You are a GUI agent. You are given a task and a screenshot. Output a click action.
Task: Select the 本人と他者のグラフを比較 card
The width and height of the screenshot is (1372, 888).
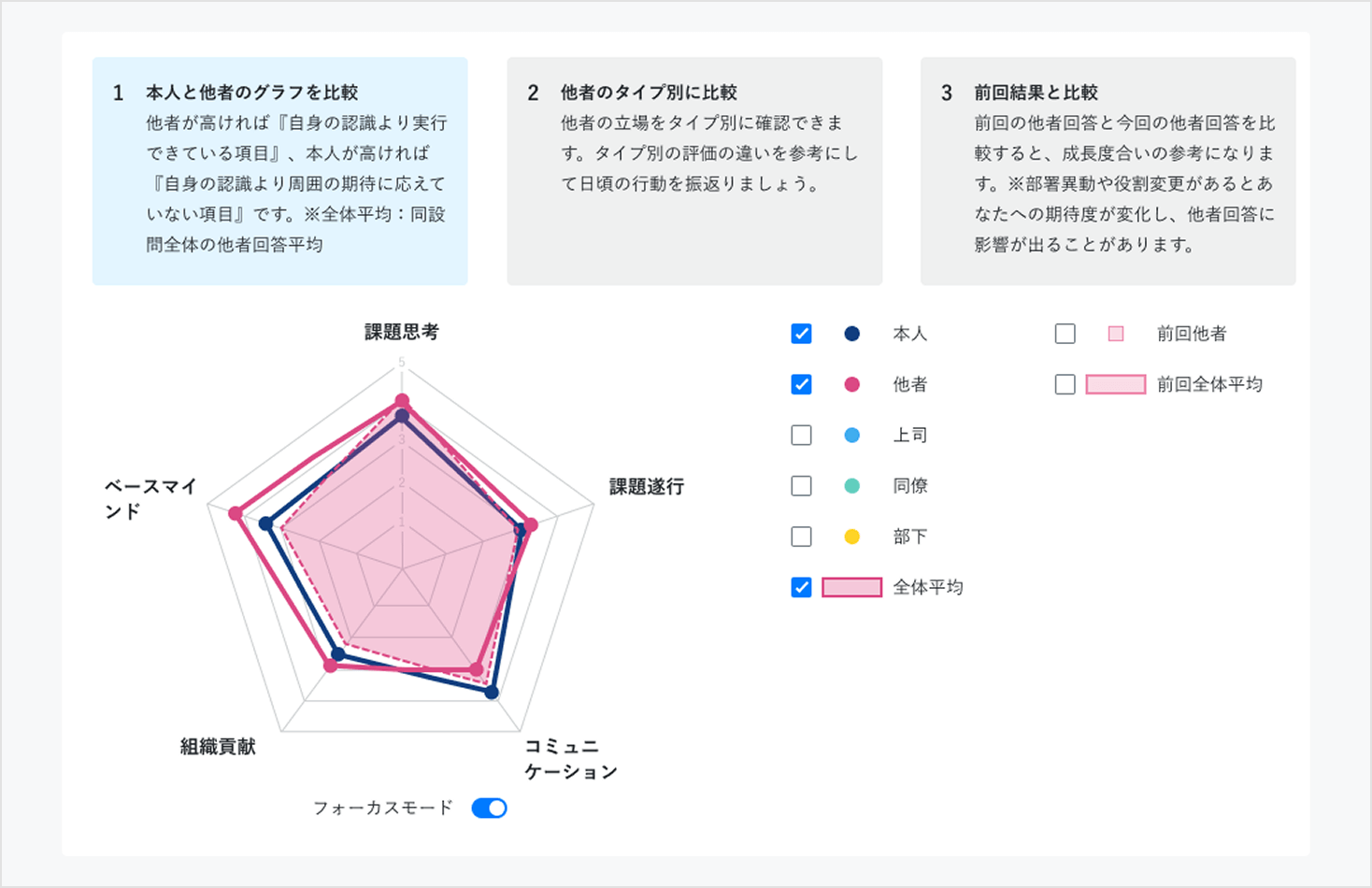[x=280, y=171]
